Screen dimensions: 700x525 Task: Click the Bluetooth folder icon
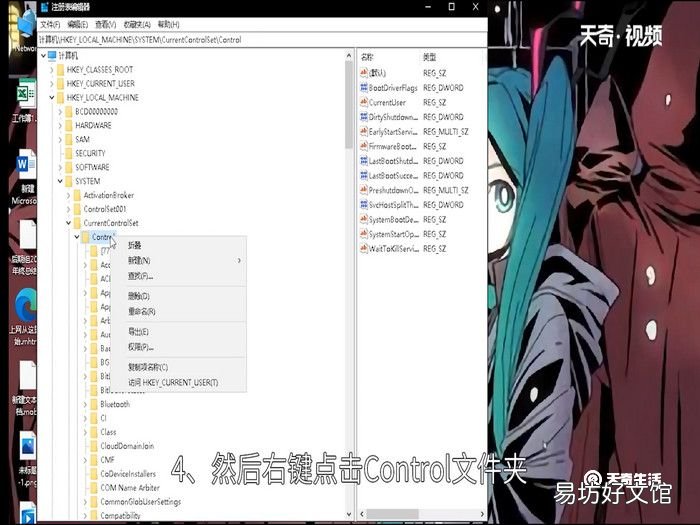point(94,404)
